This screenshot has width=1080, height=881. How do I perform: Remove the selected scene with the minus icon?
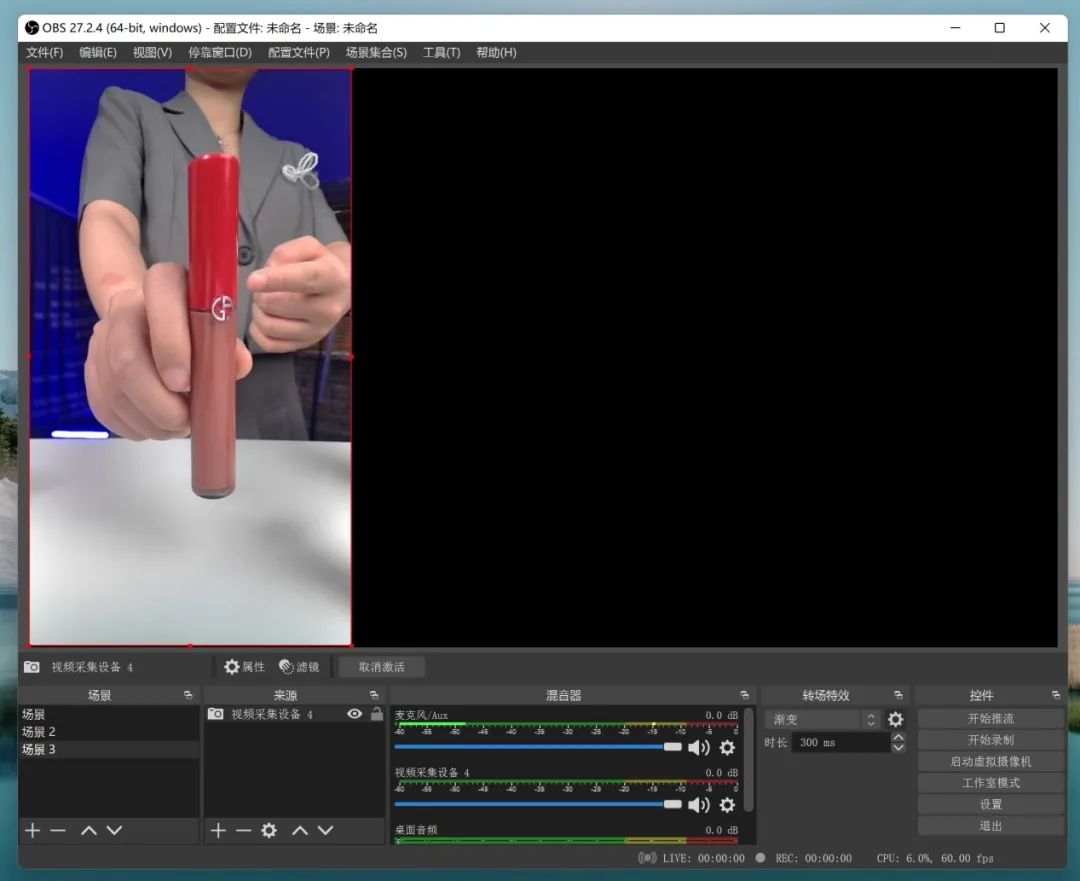tap(58, 831)
